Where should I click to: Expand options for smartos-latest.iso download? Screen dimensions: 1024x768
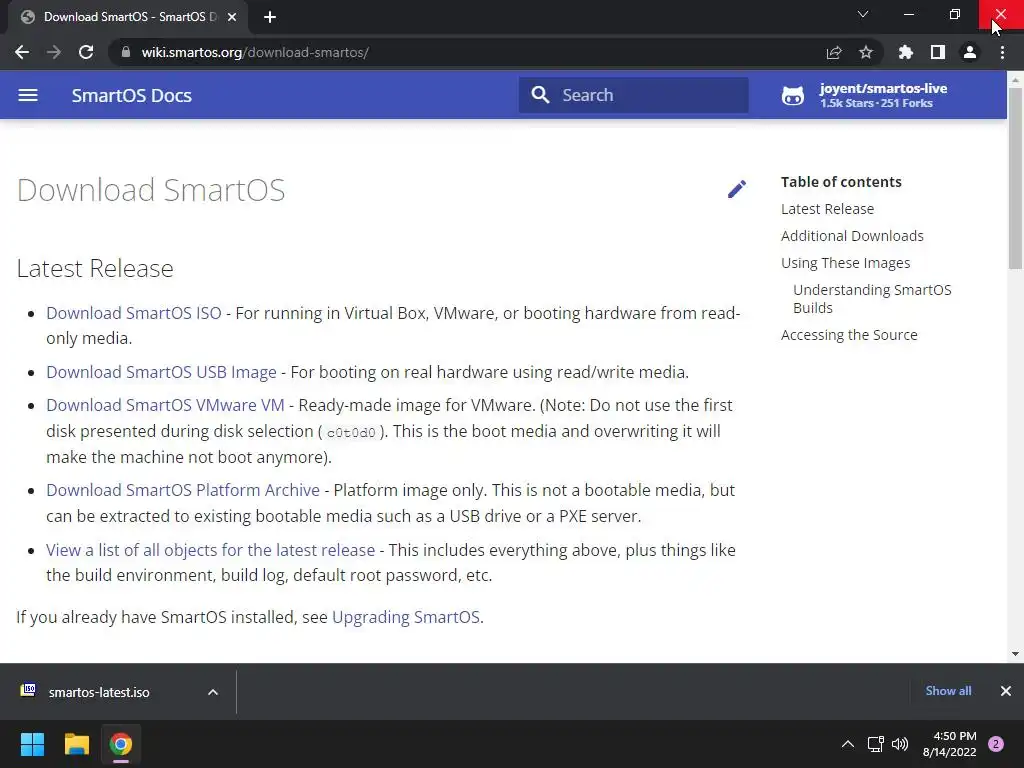[x=213, y=692]
